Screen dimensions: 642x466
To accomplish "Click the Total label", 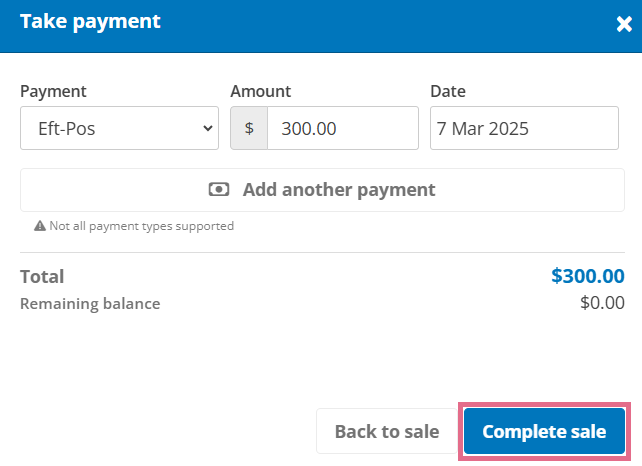I will 42,276.
